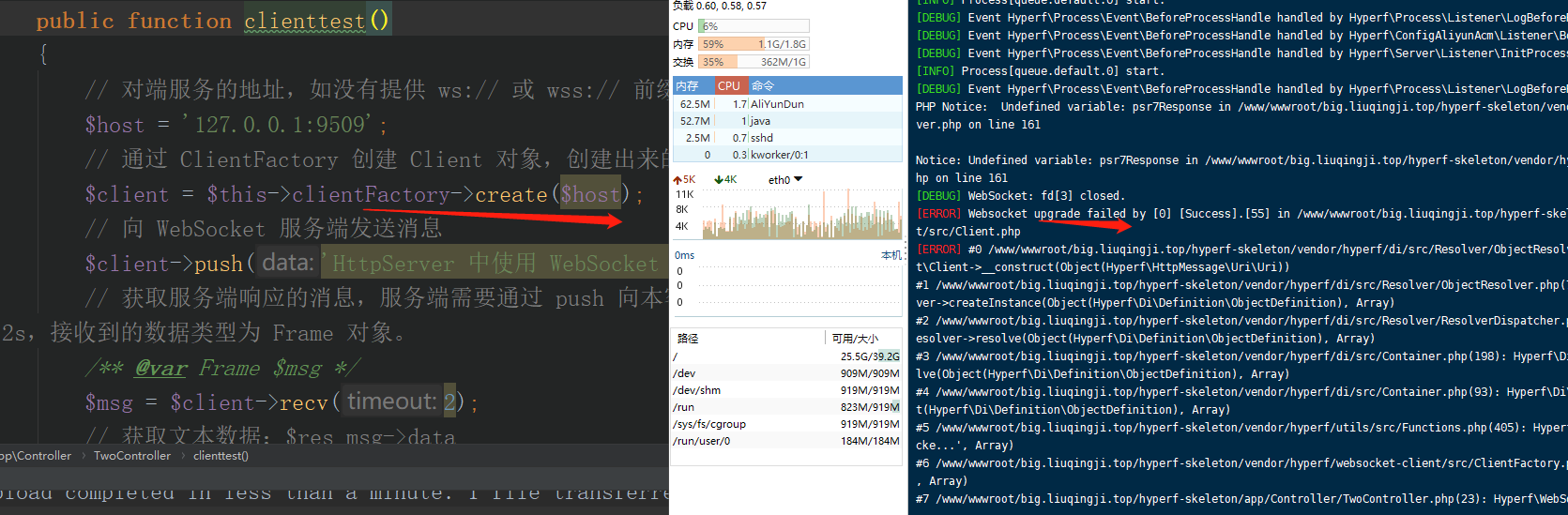Image resolution: width=1568 pixels, height=515 pixels.
Task: Select the /run/user/0 disk row
Action: [x=788, y=441]
